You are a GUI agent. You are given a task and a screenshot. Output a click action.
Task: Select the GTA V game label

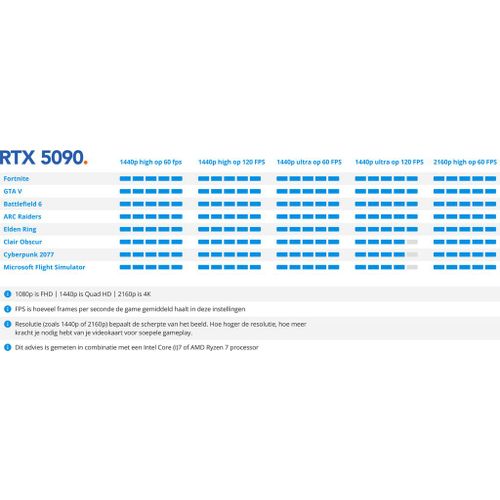point(13,191)
